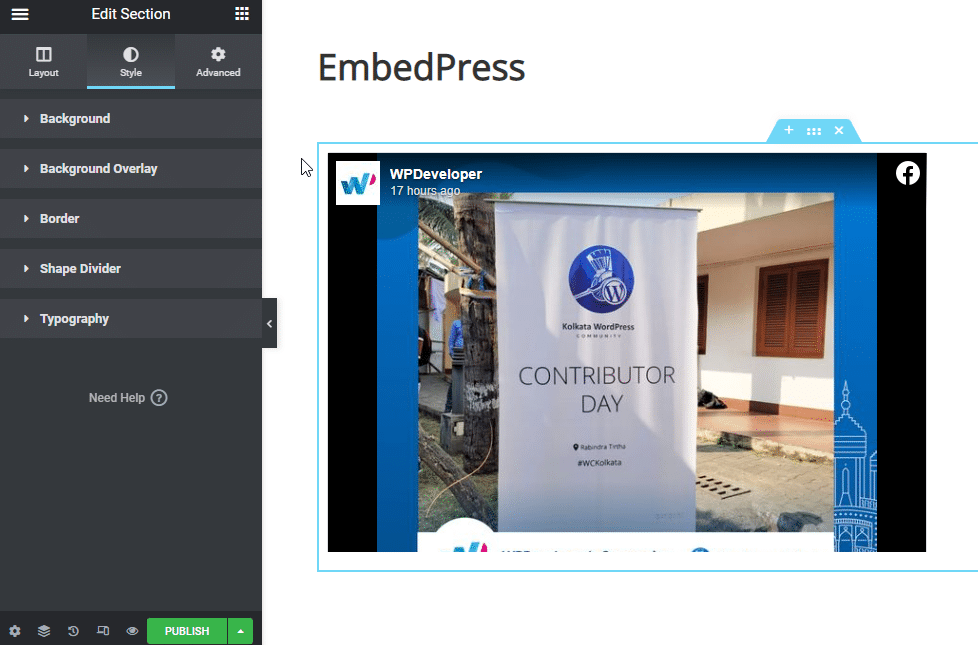
Task: Delete the section with the X icon
Action: click(x=839, y=130)
